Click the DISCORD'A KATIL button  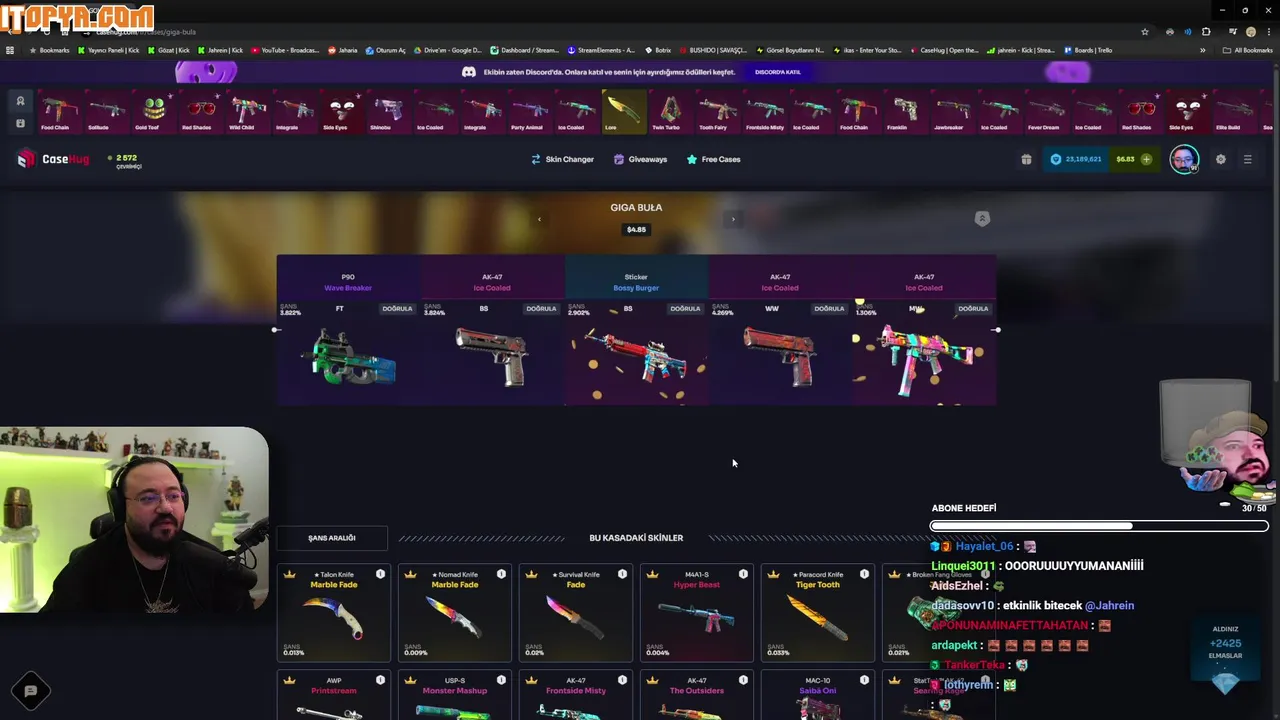click(x=778, y=72)
